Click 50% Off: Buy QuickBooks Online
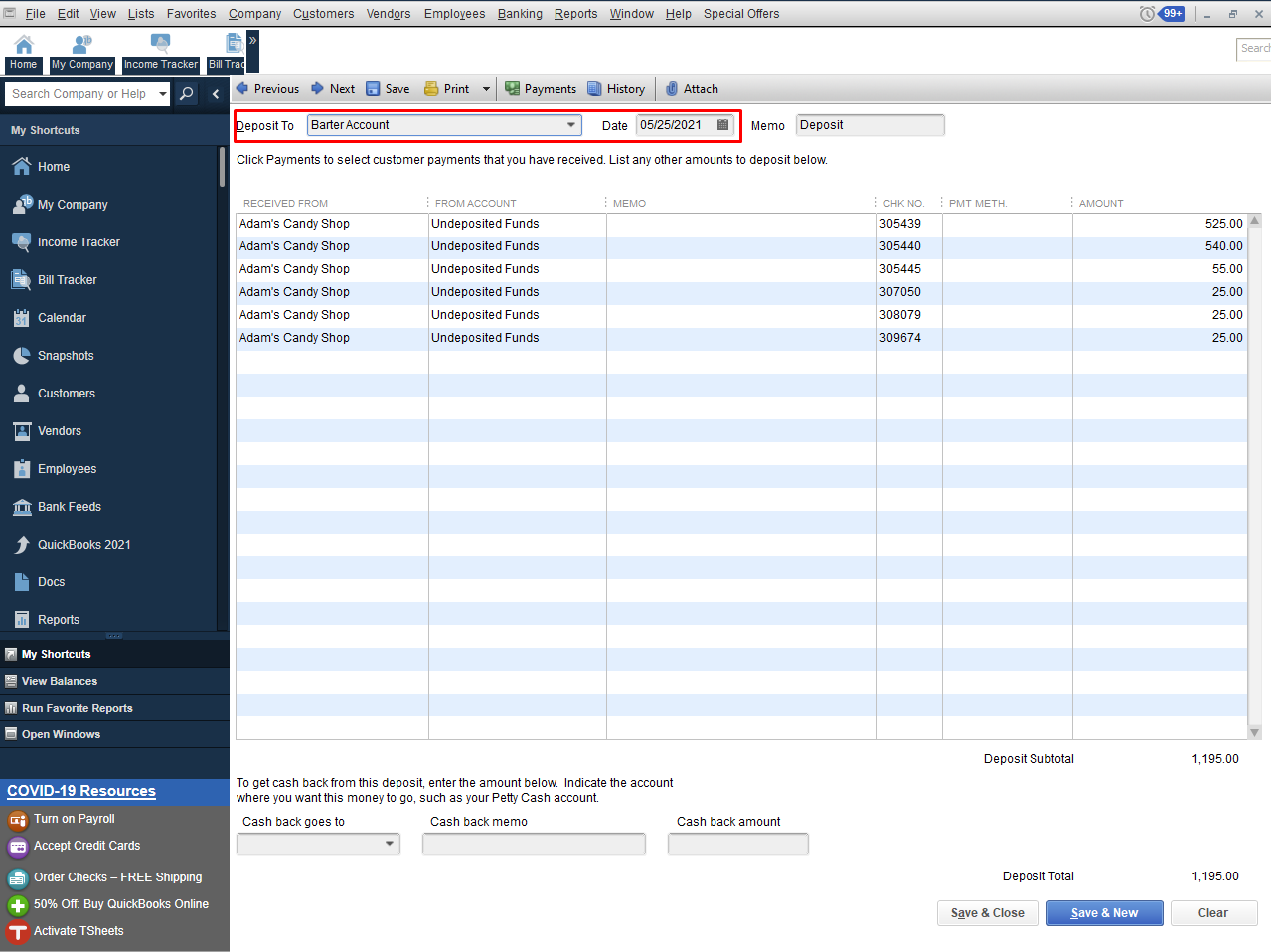 (x=121, y=904)
